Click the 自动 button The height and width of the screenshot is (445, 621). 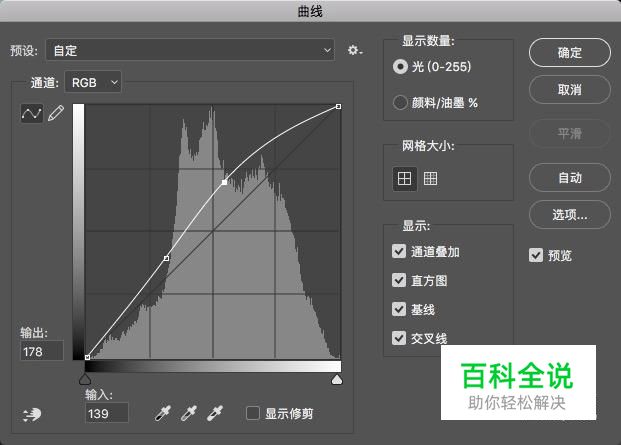pos(570,178)
